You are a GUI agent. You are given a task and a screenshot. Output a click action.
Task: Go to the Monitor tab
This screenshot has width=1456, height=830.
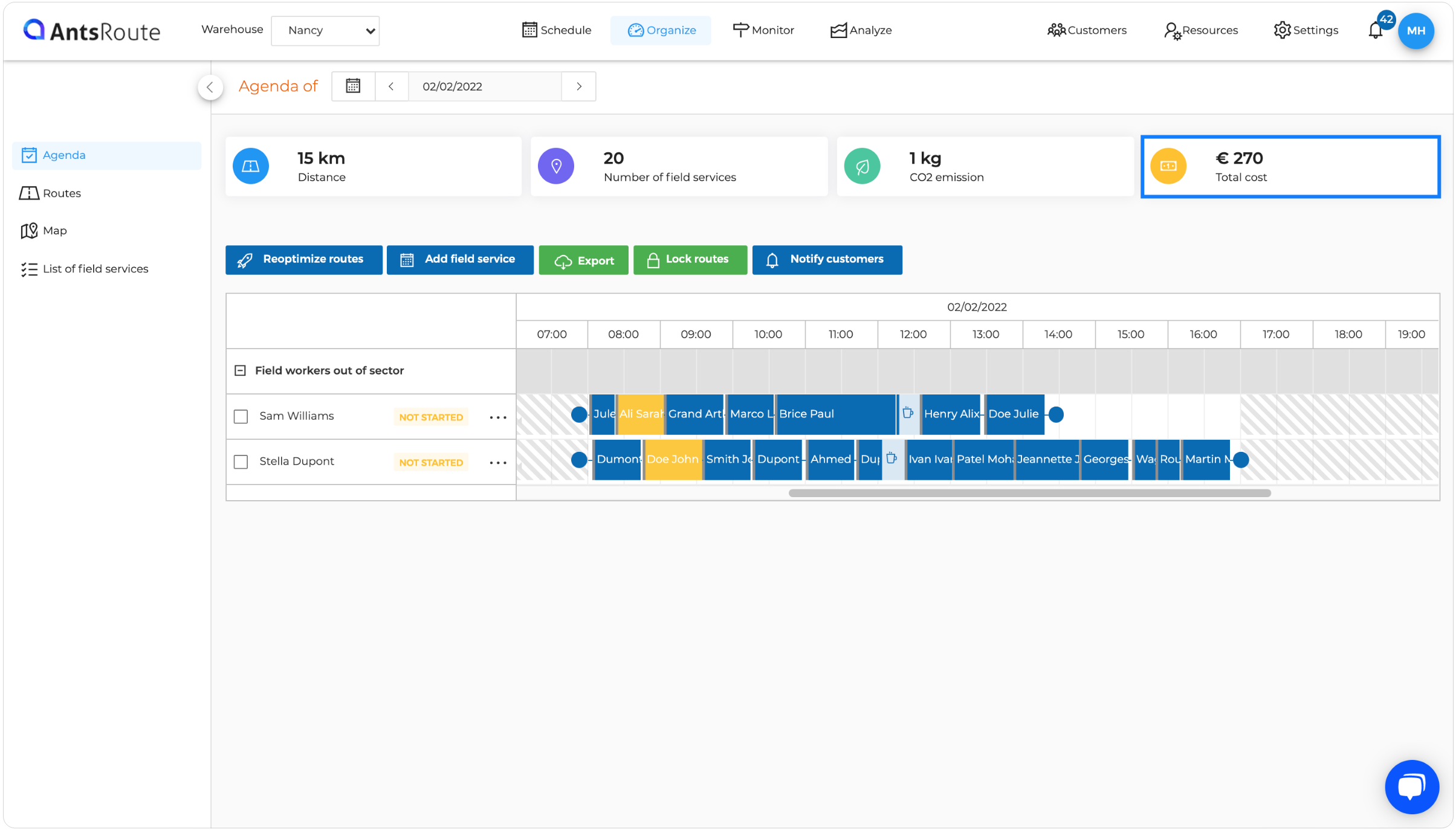tap(763, 30)
